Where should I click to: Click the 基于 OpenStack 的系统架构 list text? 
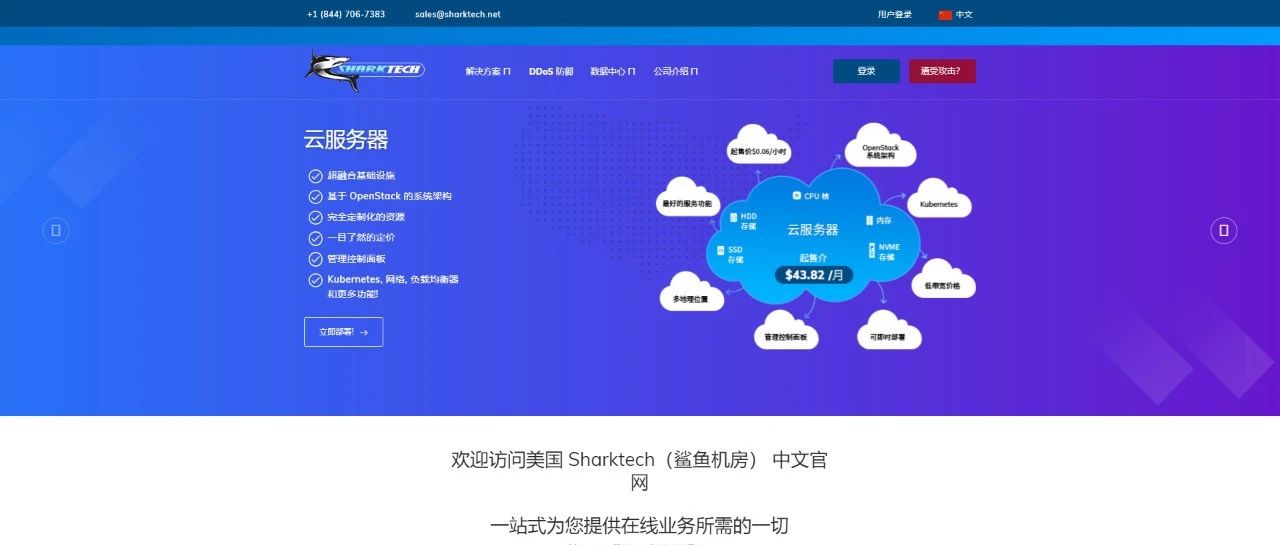coord(389,196)
